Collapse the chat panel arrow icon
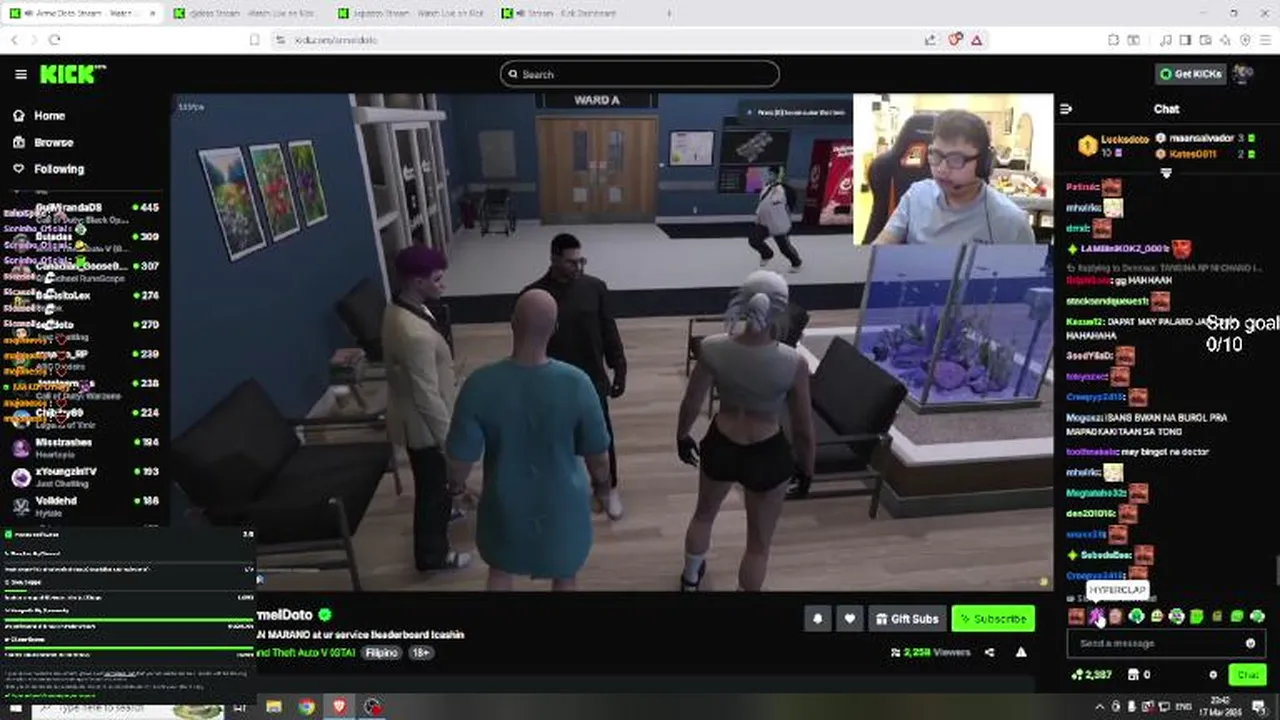The image size is (1280, 720). pos(1066,109)
